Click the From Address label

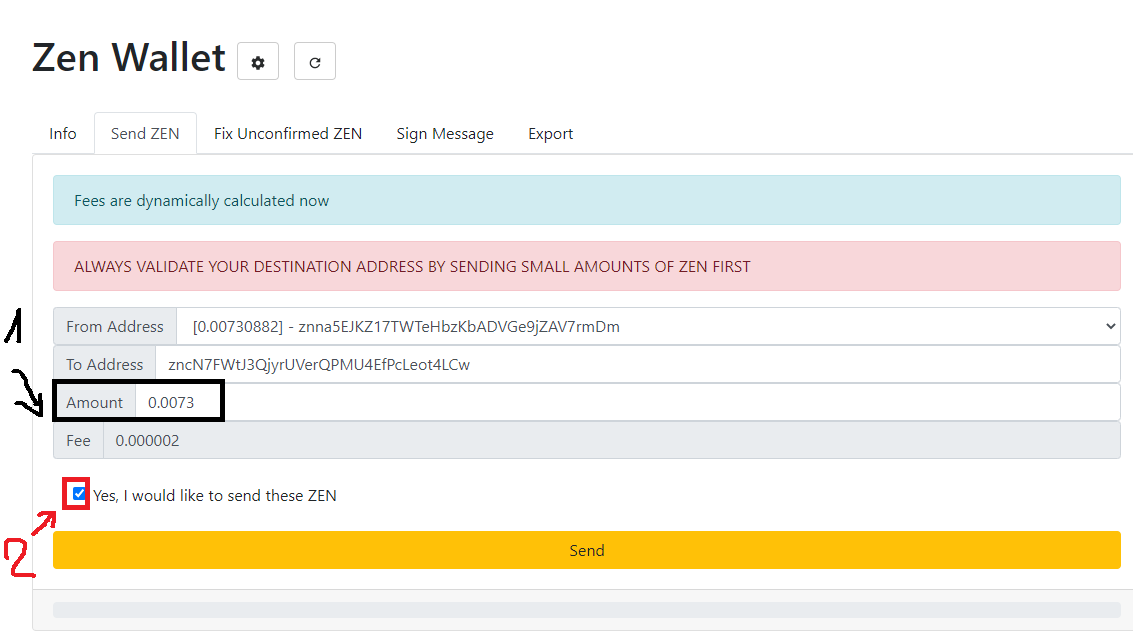(x=115, y=327)
